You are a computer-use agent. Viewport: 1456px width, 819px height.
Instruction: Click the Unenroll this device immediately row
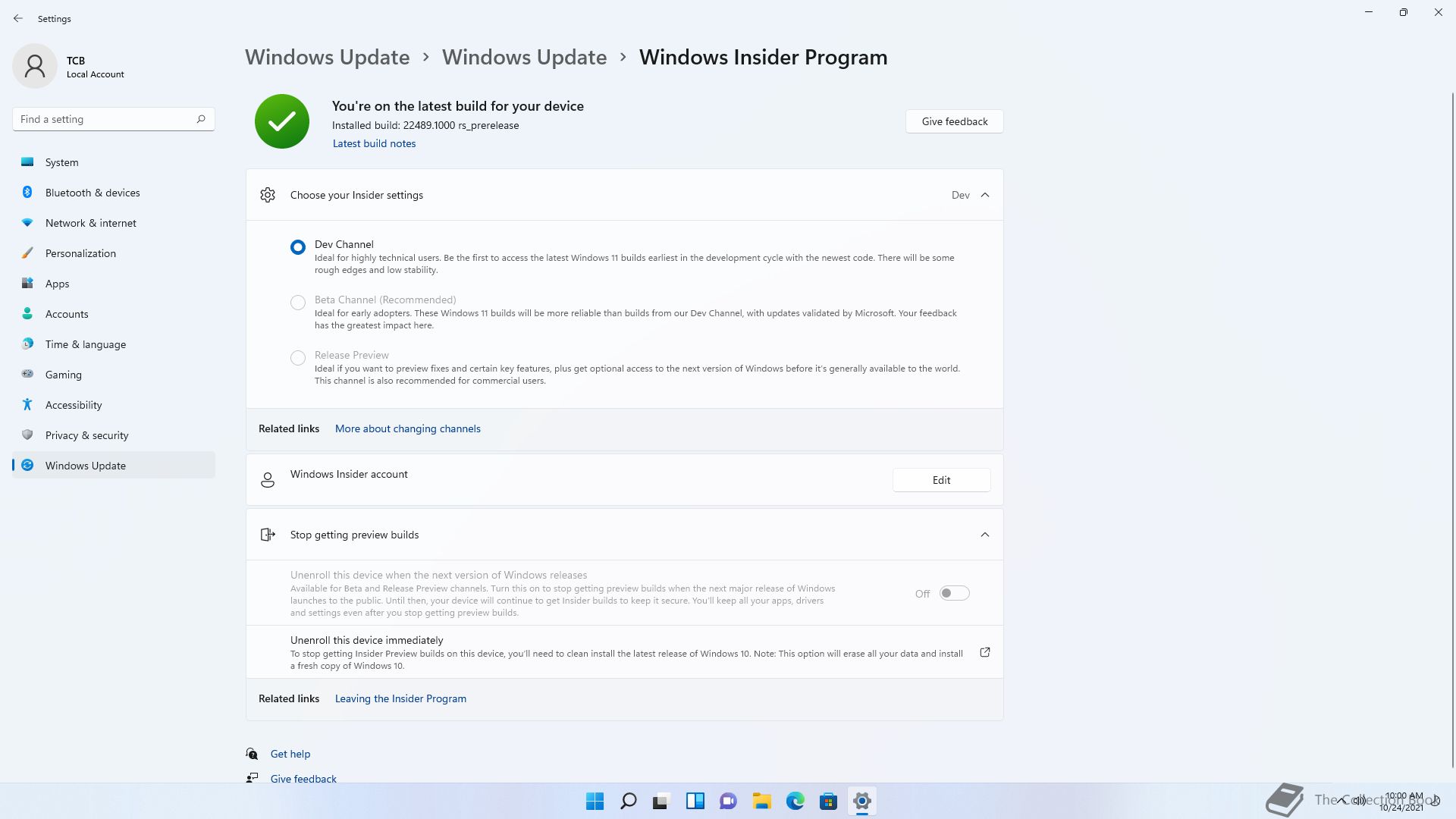pyautogui.click(x=625, y=652)
